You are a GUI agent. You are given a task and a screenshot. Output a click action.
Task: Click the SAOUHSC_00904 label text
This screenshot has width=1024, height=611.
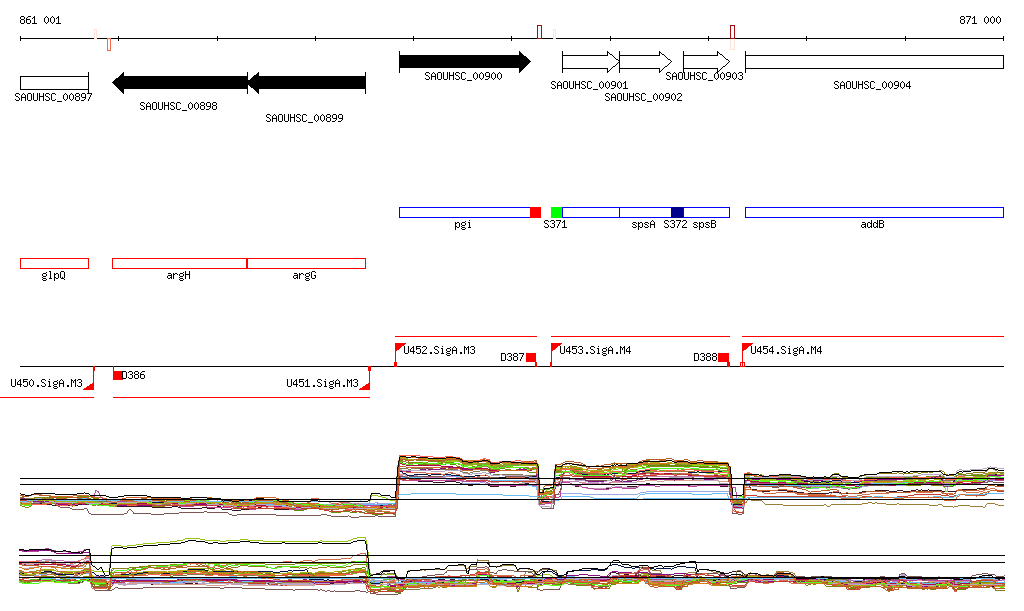(x=872, y=86)
